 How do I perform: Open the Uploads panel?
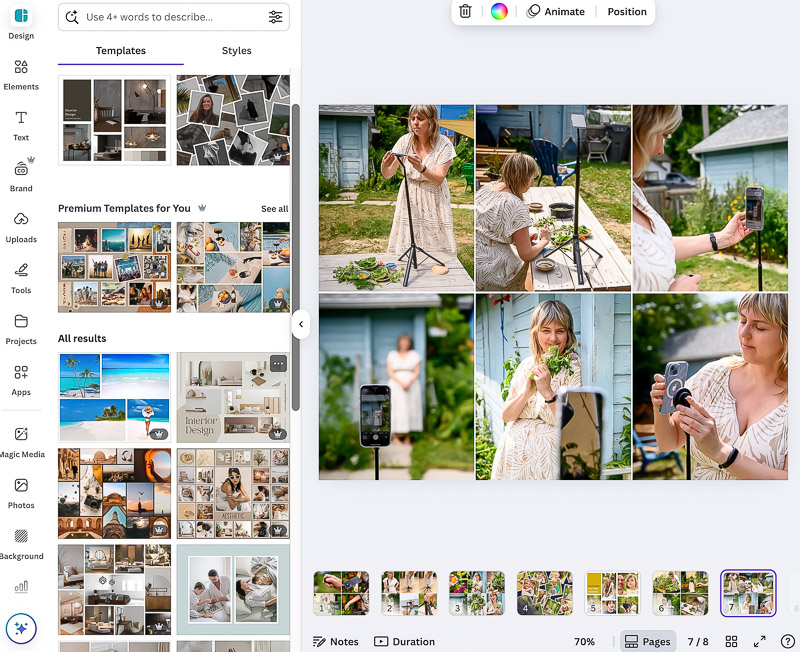[21, 226]
